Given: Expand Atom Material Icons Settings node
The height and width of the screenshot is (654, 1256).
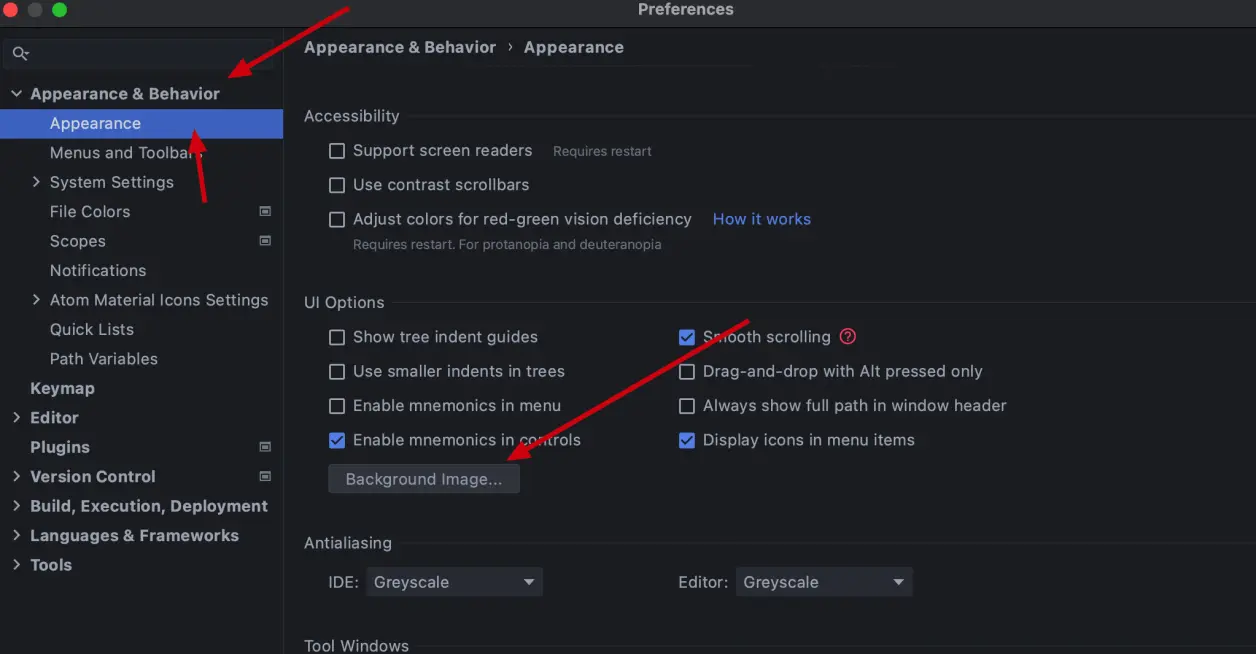Looking at the screenshot, I should point(36,300).
